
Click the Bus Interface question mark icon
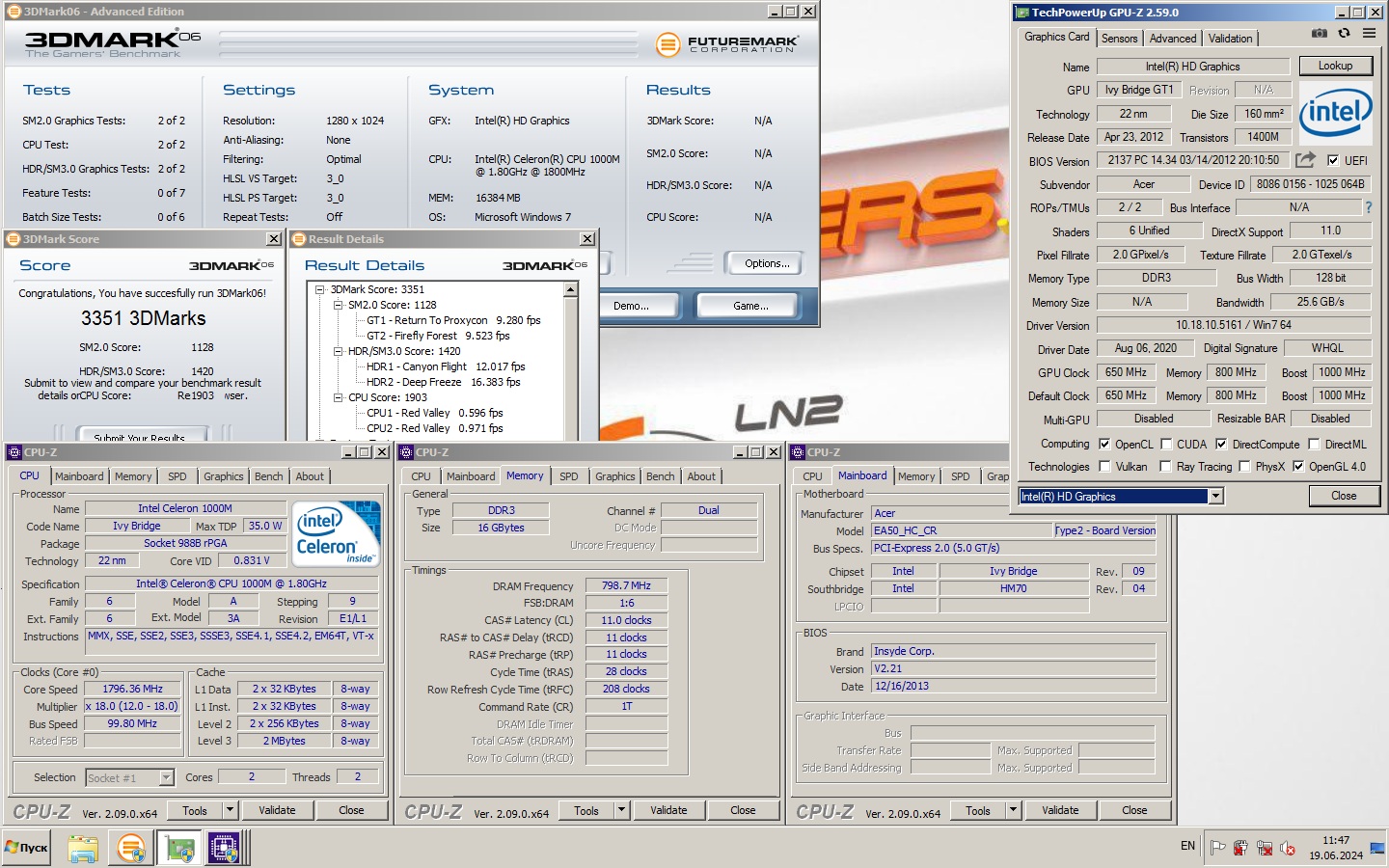tap(1368, 207)
